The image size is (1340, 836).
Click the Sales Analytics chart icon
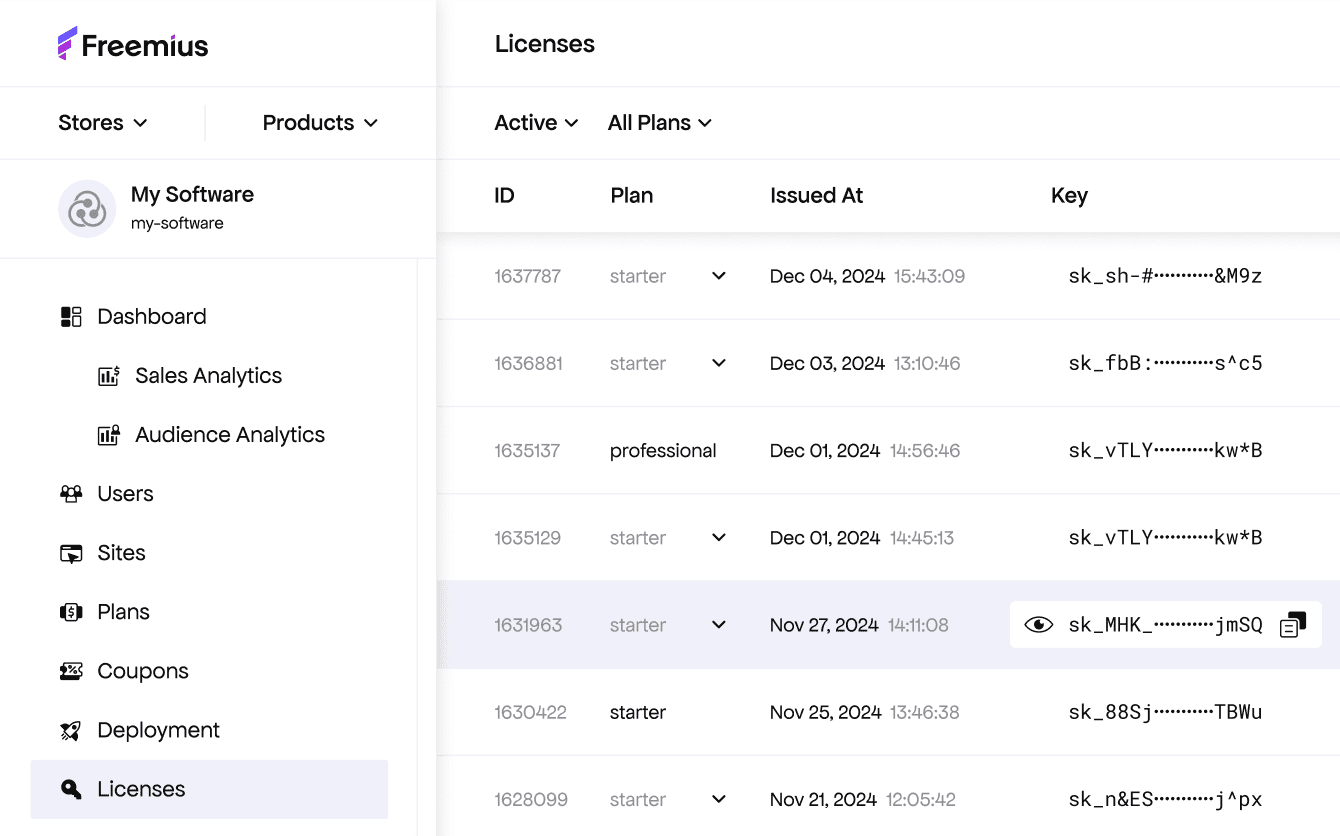[109, 376]
